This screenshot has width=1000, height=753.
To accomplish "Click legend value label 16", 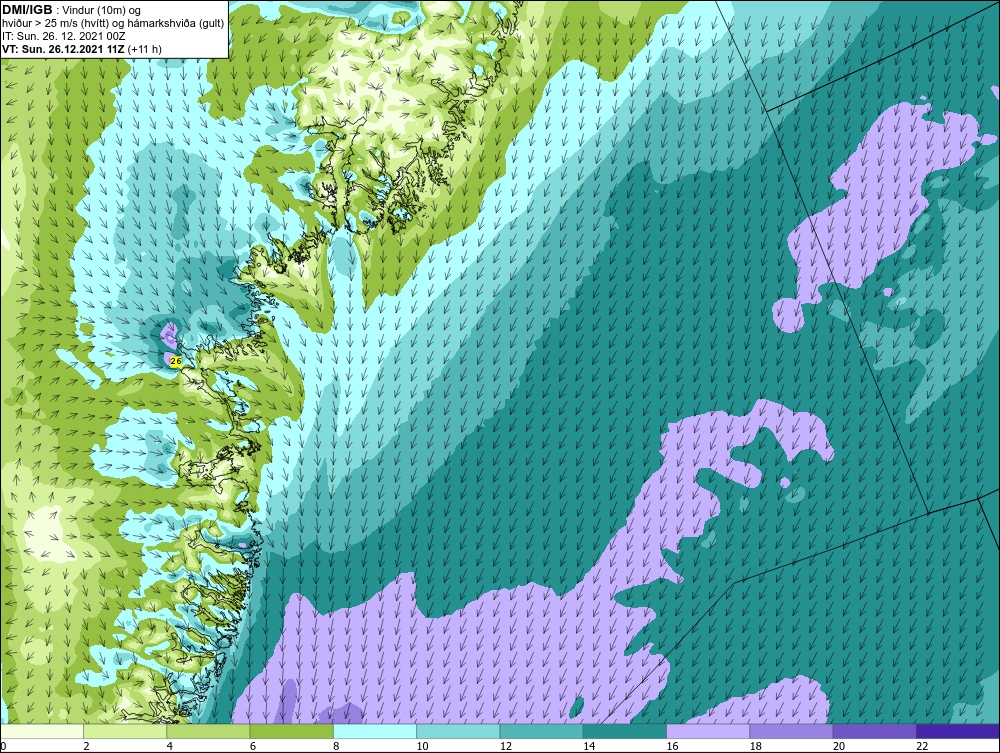I will [672, 747].
